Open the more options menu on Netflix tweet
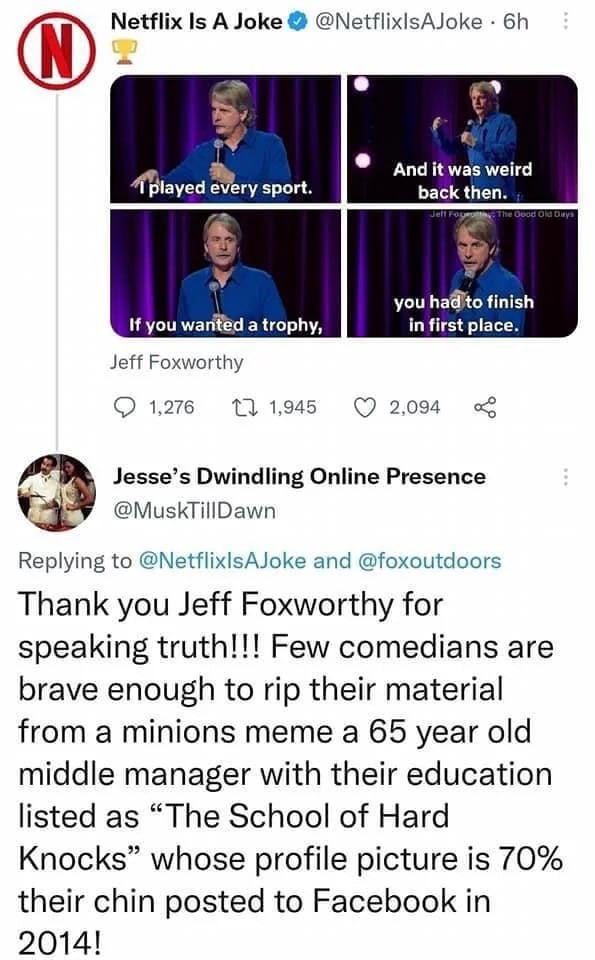This screenshot has height=960, width=595. 566,22
